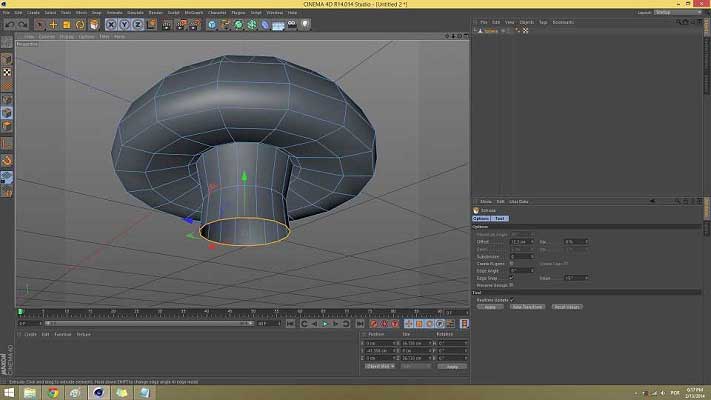Add a cube primitive from toolbar
Image resolution: width=711 pixels, height=400 pixels.
point(213,24)
